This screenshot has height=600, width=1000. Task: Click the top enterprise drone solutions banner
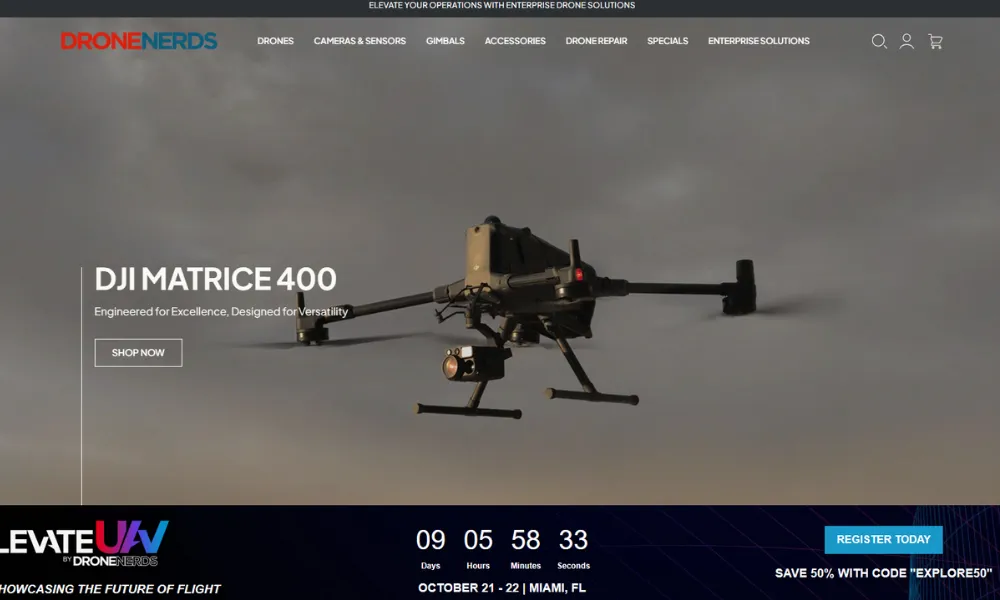coord(501,6)
